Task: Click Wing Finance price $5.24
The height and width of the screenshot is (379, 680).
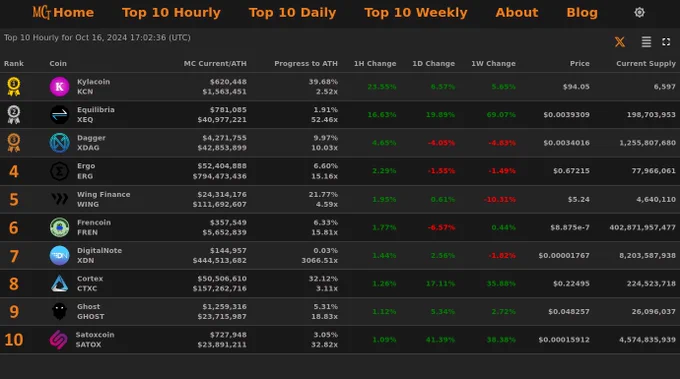Action: click(x=579, y=199)
